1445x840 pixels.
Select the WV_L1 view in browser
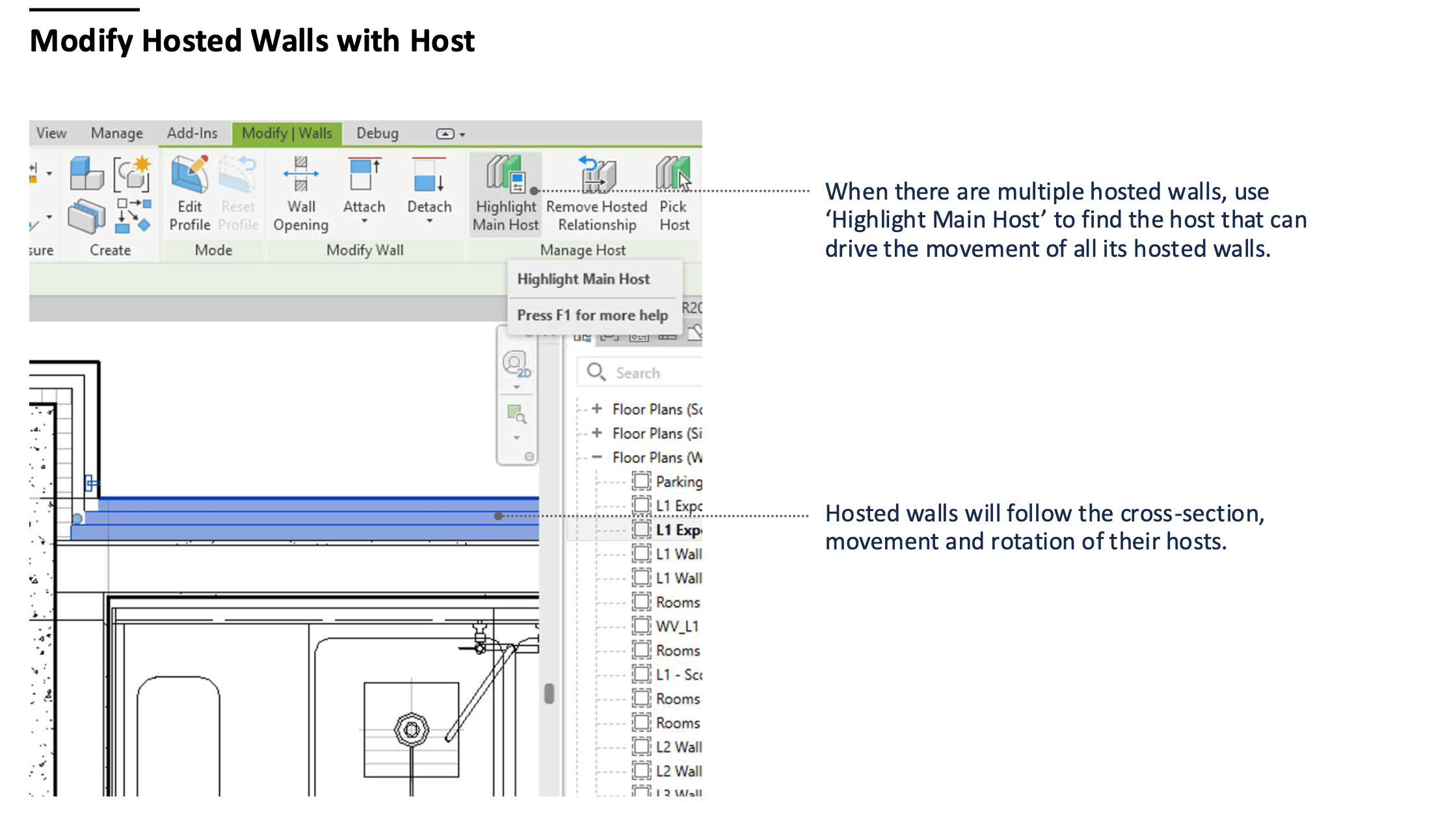point(677,626)
